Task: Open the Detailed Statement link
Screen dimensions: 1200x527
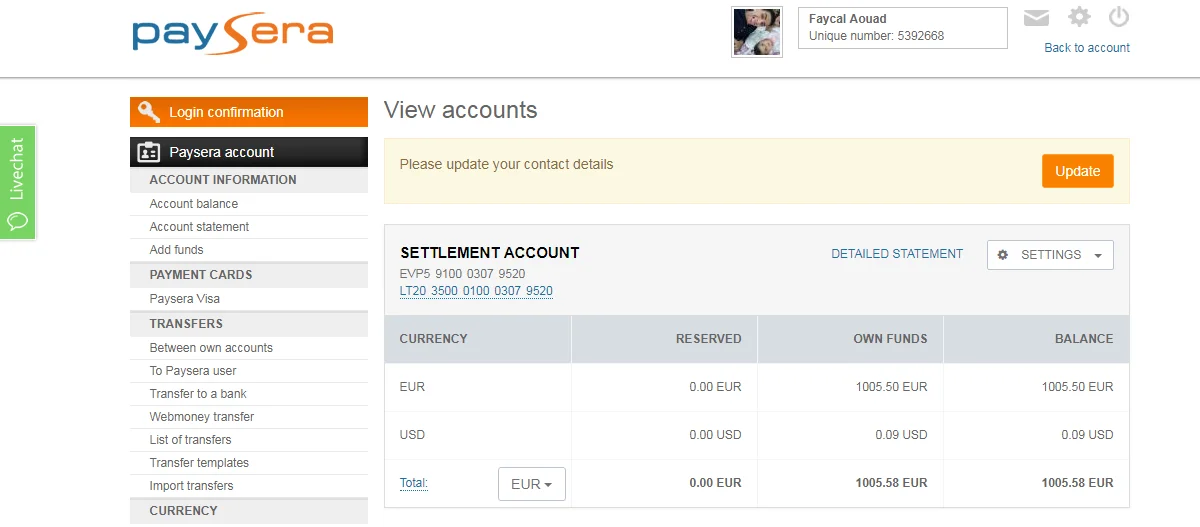Action: pos(897,254)
